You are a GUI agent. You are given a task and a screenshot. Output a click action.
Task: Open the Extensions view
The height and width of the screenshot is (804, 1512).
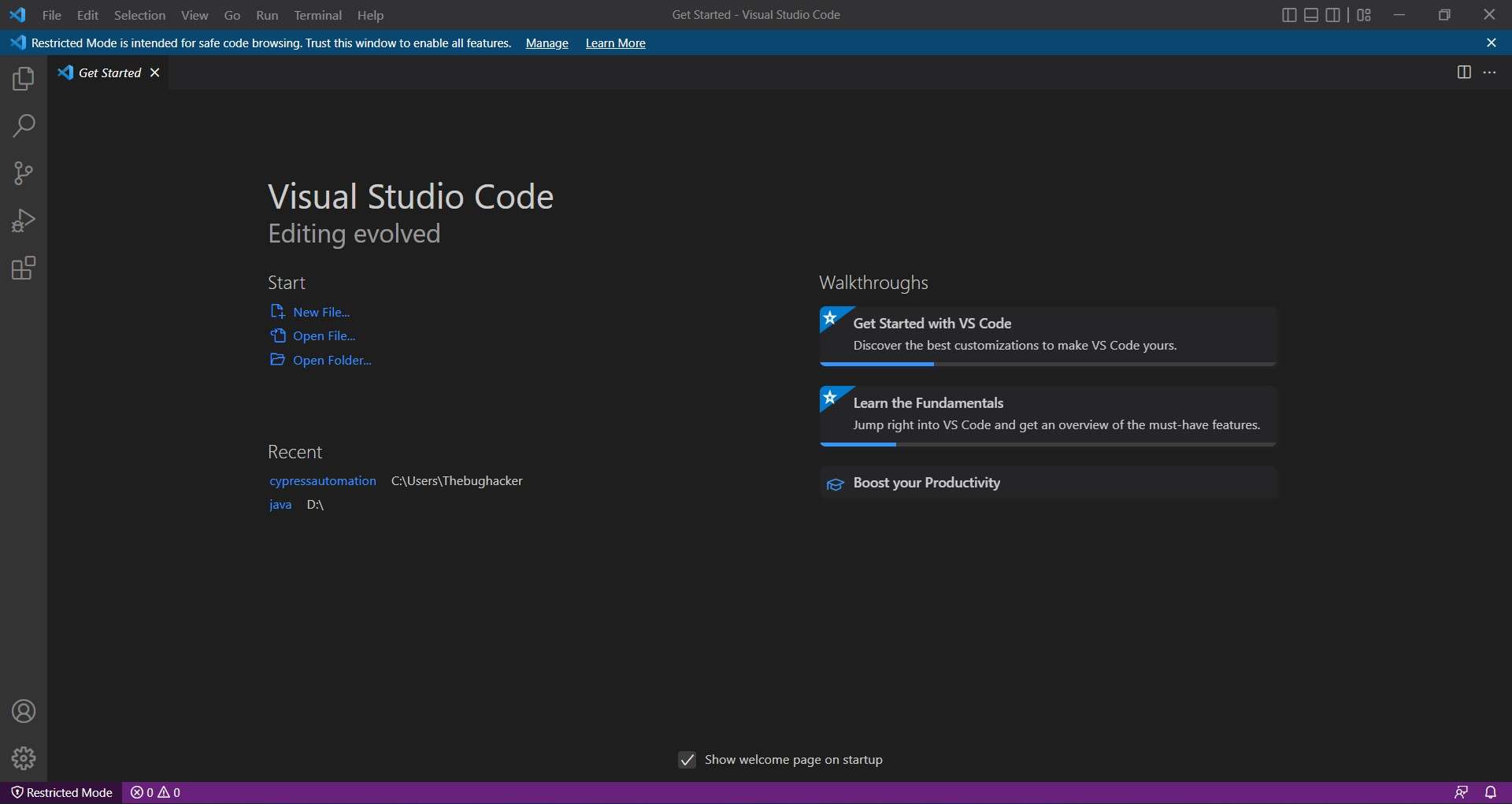(x=24, y=269)
